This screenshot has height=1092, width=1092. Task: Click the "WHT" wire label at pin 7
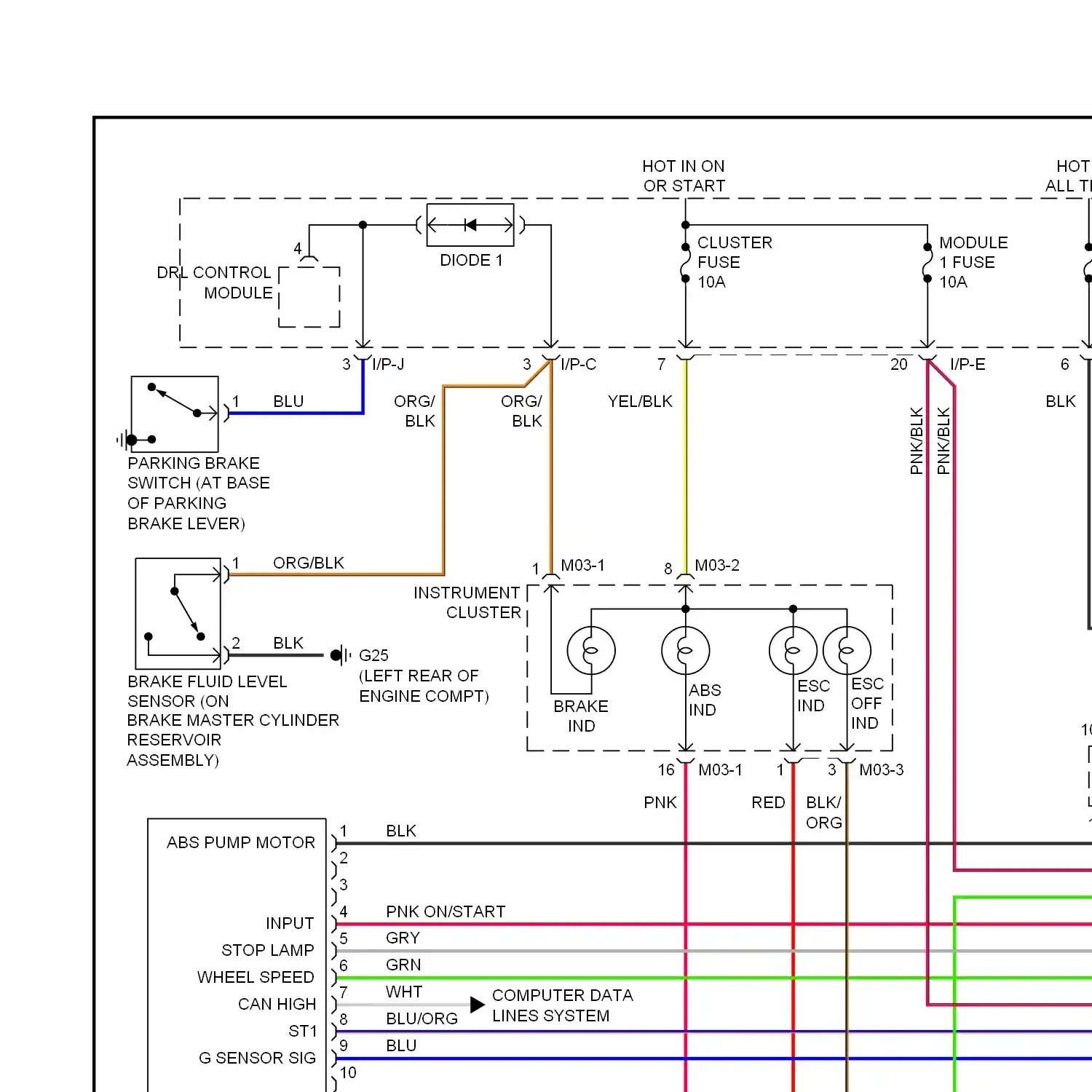coord(404,992)
